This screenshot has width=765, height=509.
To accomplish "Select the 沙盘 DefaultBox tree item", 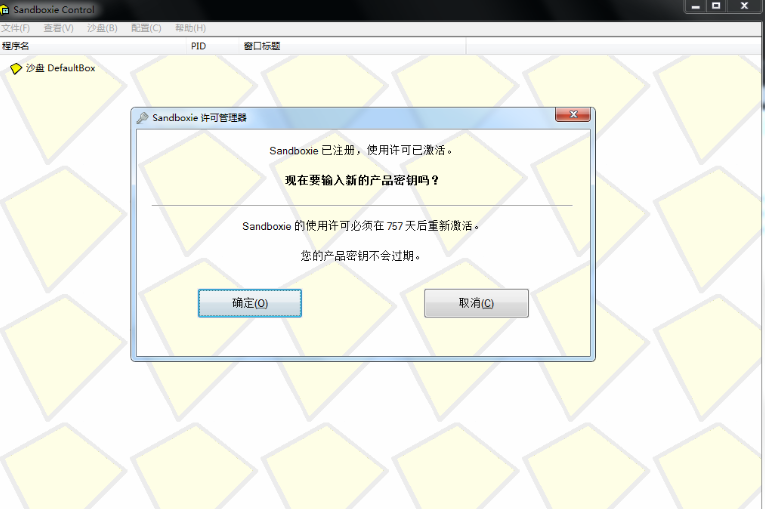I will [x=53, y=68].
